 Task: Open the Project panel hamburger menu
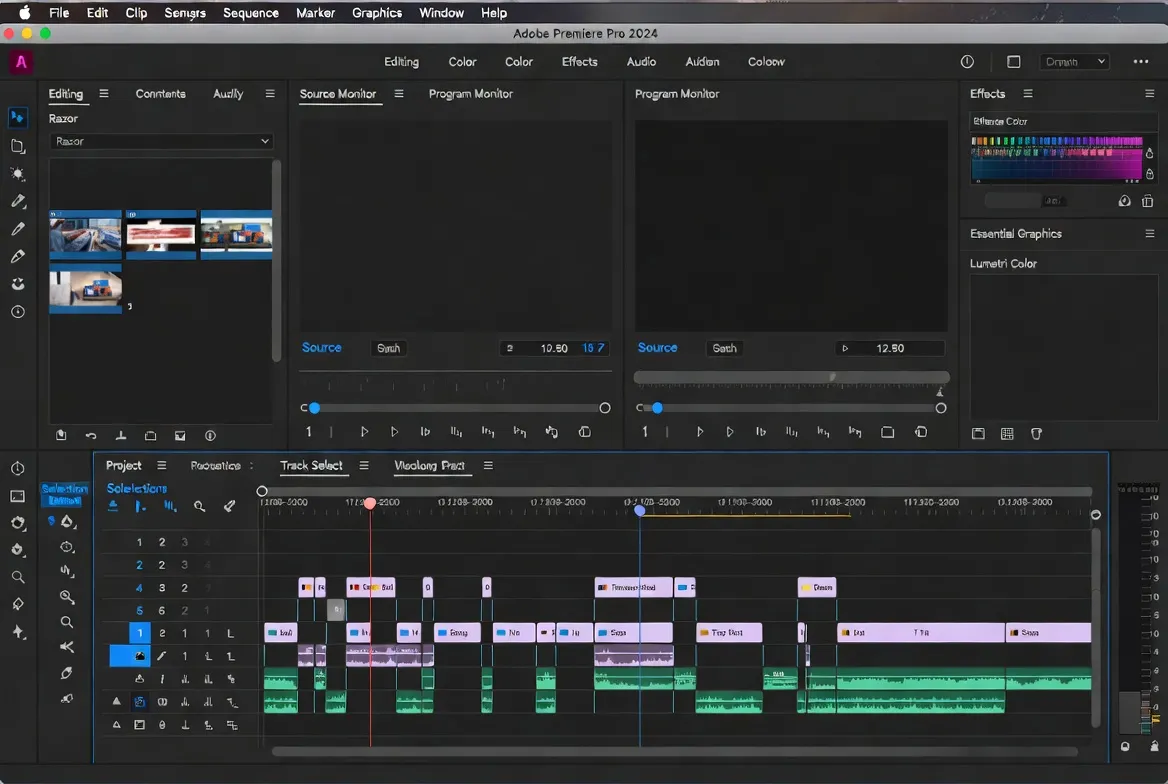[162, 465]
